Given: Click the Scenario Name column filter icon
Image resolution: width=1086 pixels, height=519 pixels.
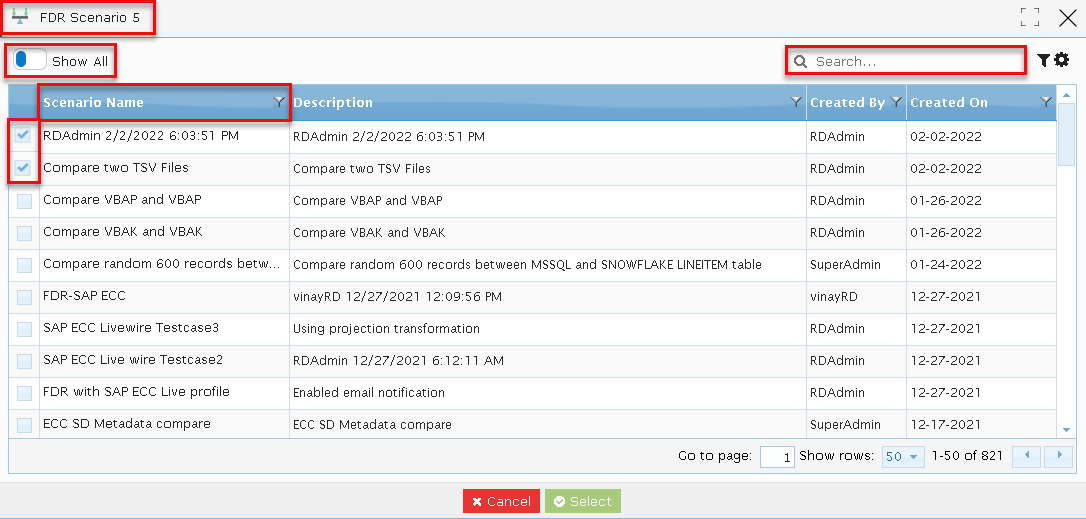Looking at the screenshot, I should (278, 102).
